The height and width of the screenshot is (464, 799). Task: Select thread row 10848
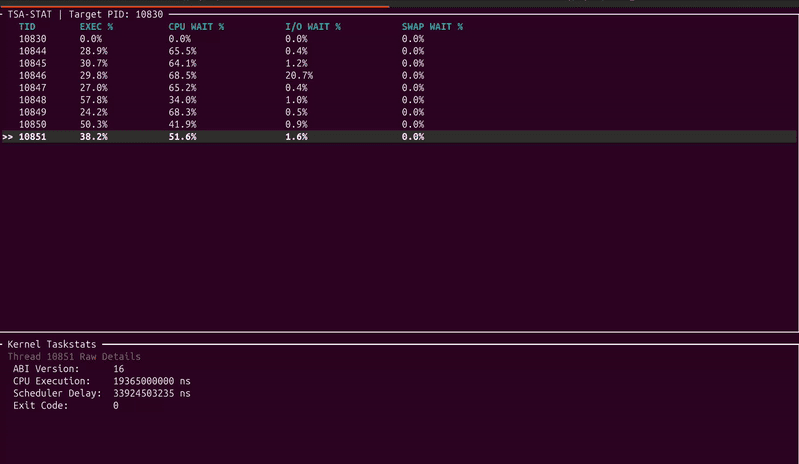click(x=398, y=100)
